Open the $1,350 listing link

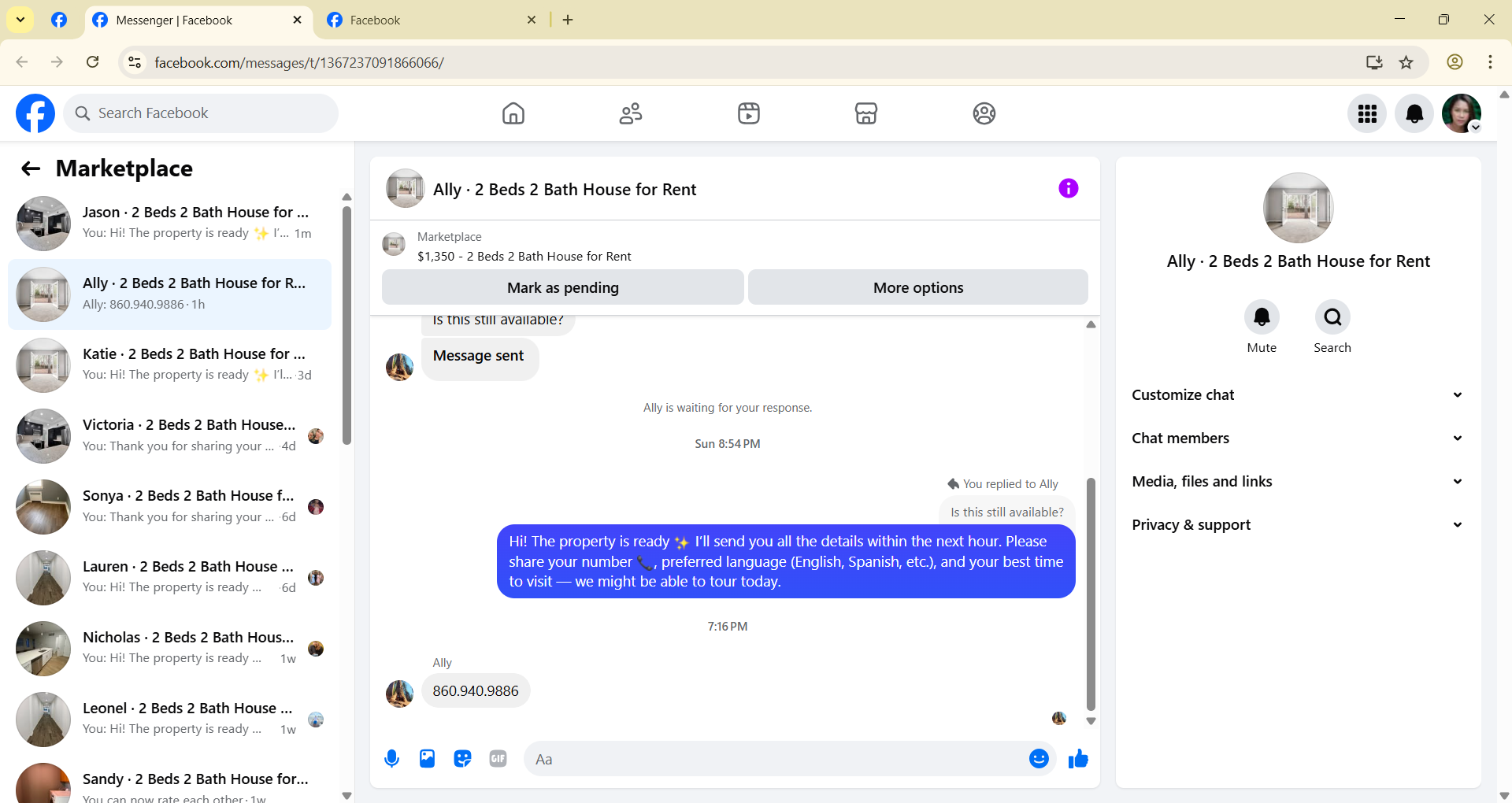(524, 256)
